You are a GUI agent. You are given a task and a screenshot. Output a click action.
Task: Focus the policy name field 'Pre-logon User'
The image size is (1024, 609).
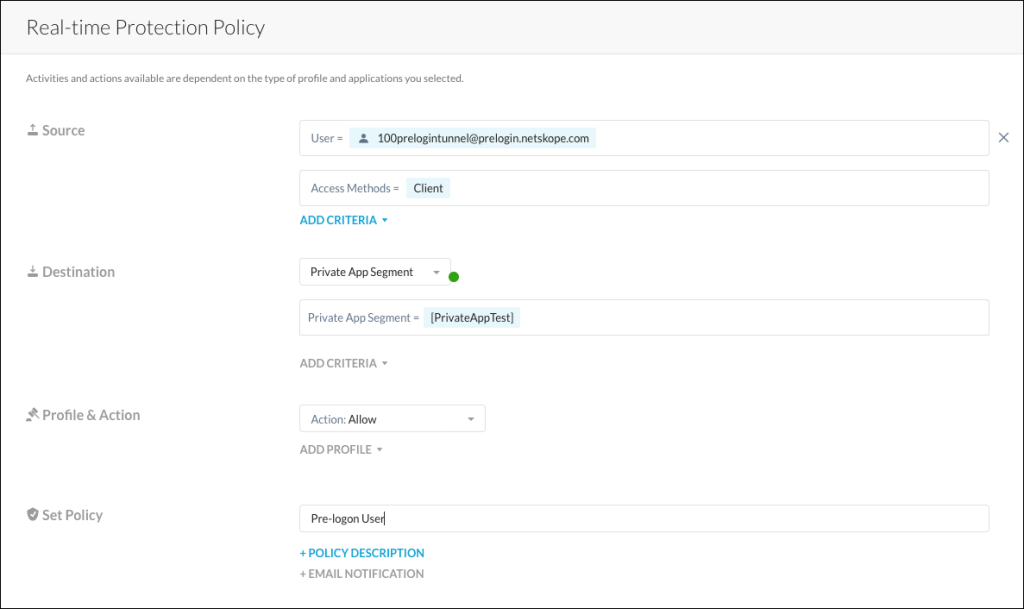[x=644, y=518]
